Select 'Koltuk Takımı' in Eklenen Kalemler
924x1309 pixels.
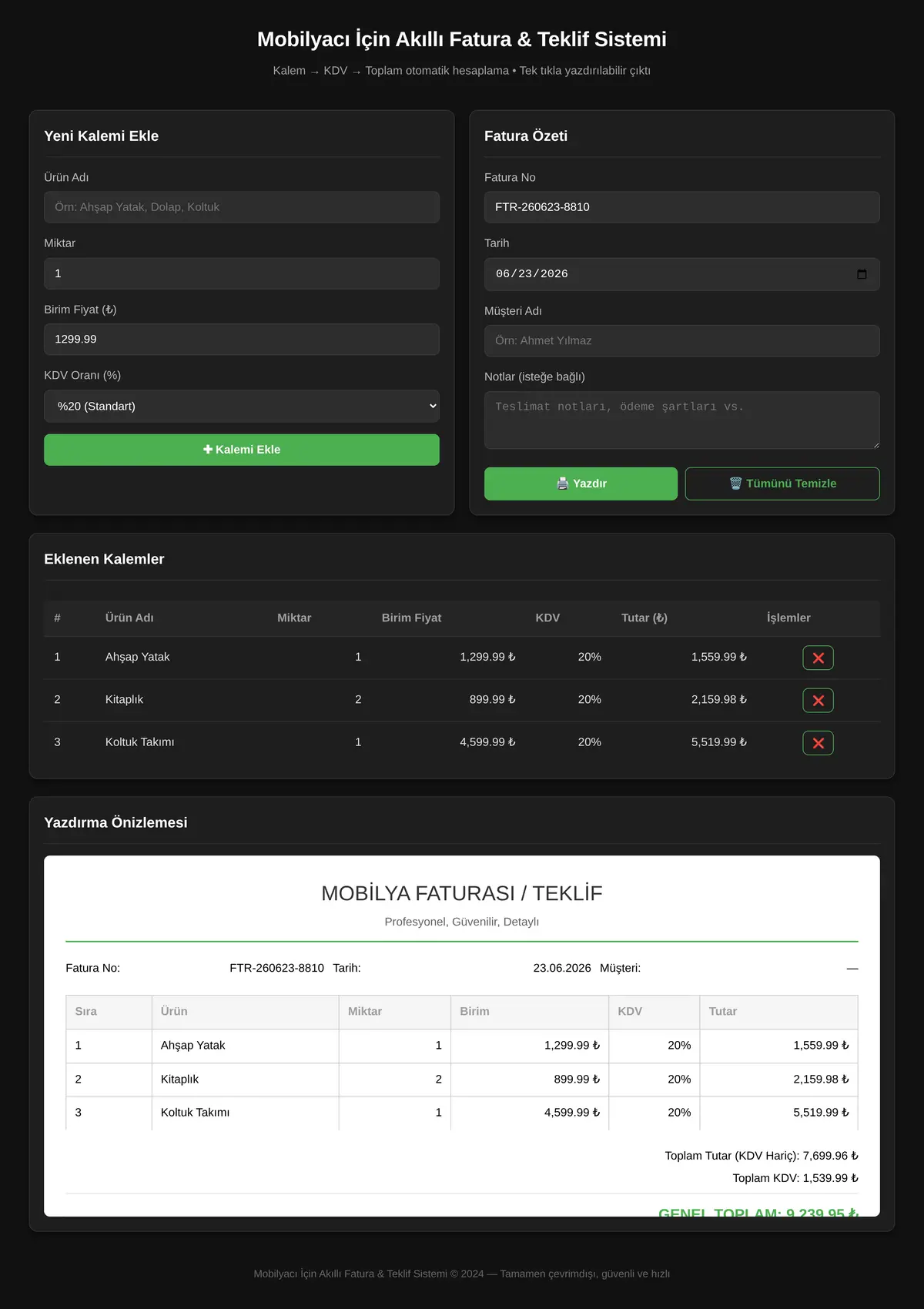(x=139, y=742)
